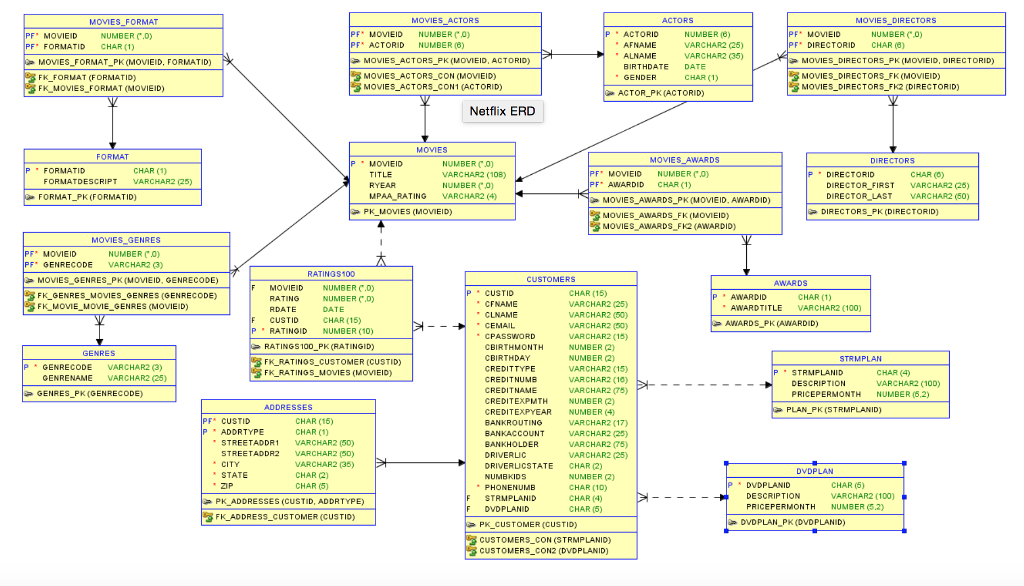Viewport: 1024px width, 586px height.
Task: Select the CEMAIL column in CUSTOMERS
Action: click(502, 325)
